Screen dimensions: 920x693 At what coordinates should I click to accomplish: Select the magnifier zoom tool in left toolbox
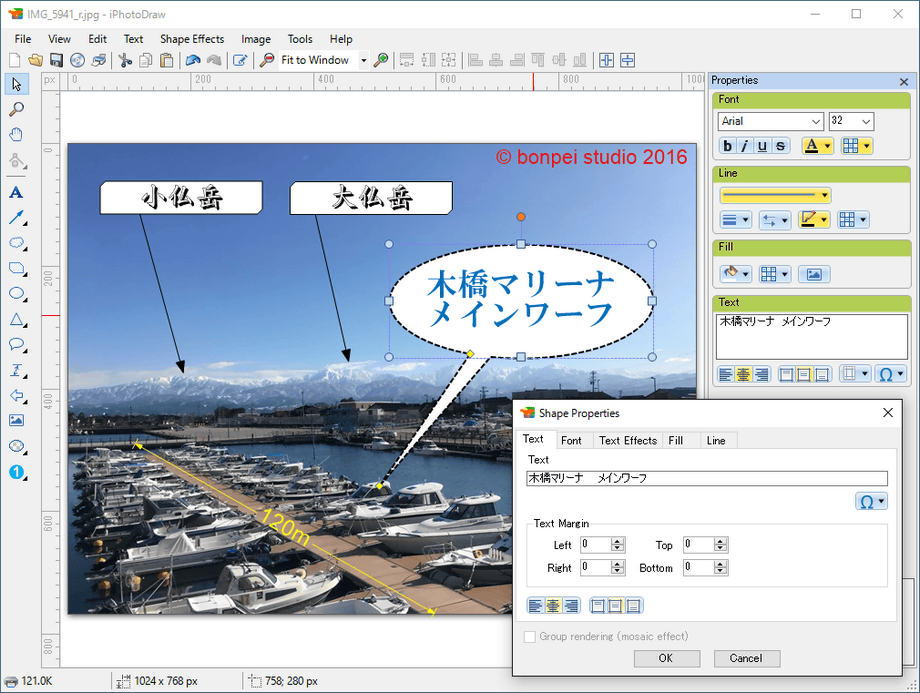(x=16, y=109)
